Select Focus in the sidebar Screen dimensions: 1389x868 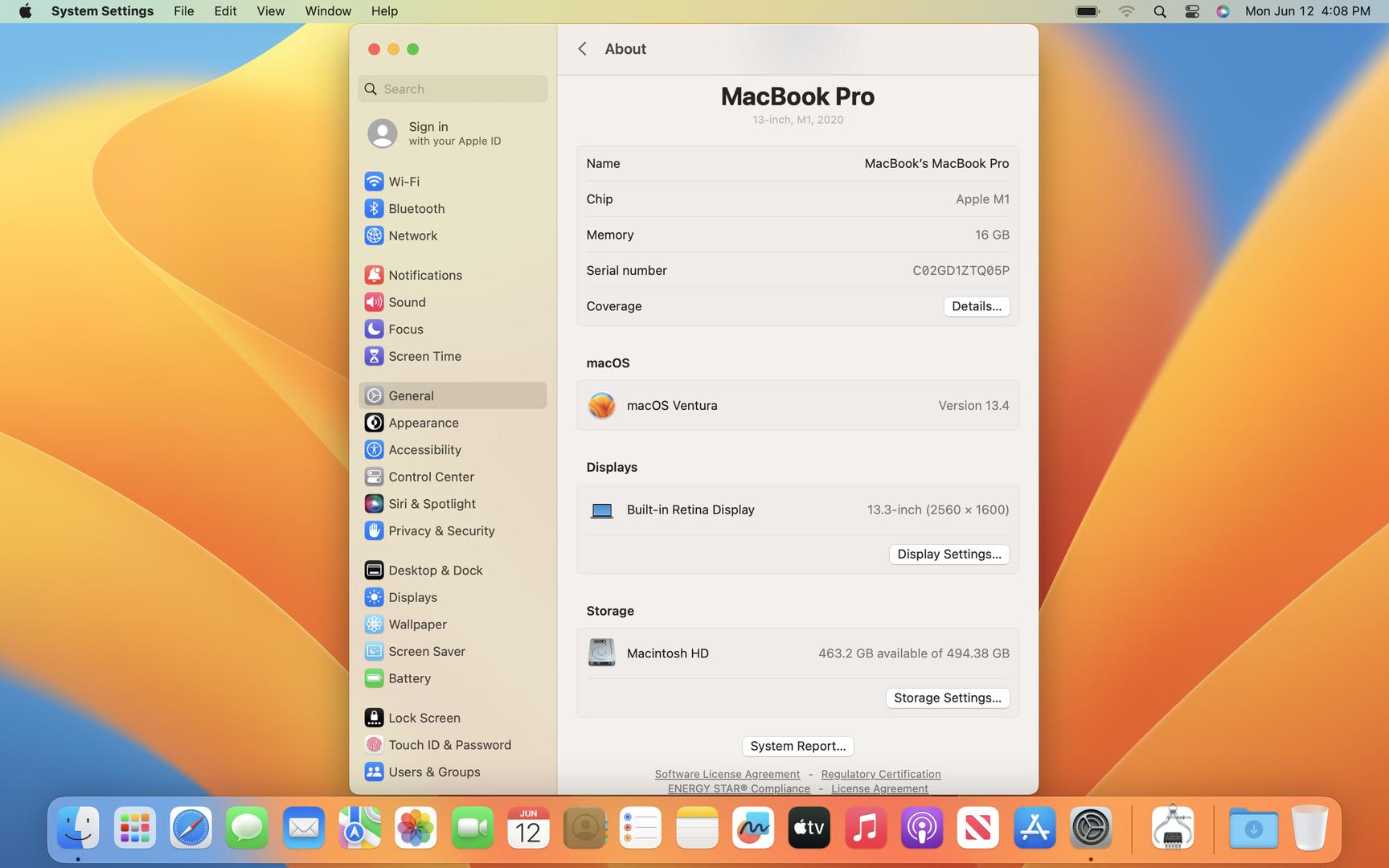(x=405, y=330)
